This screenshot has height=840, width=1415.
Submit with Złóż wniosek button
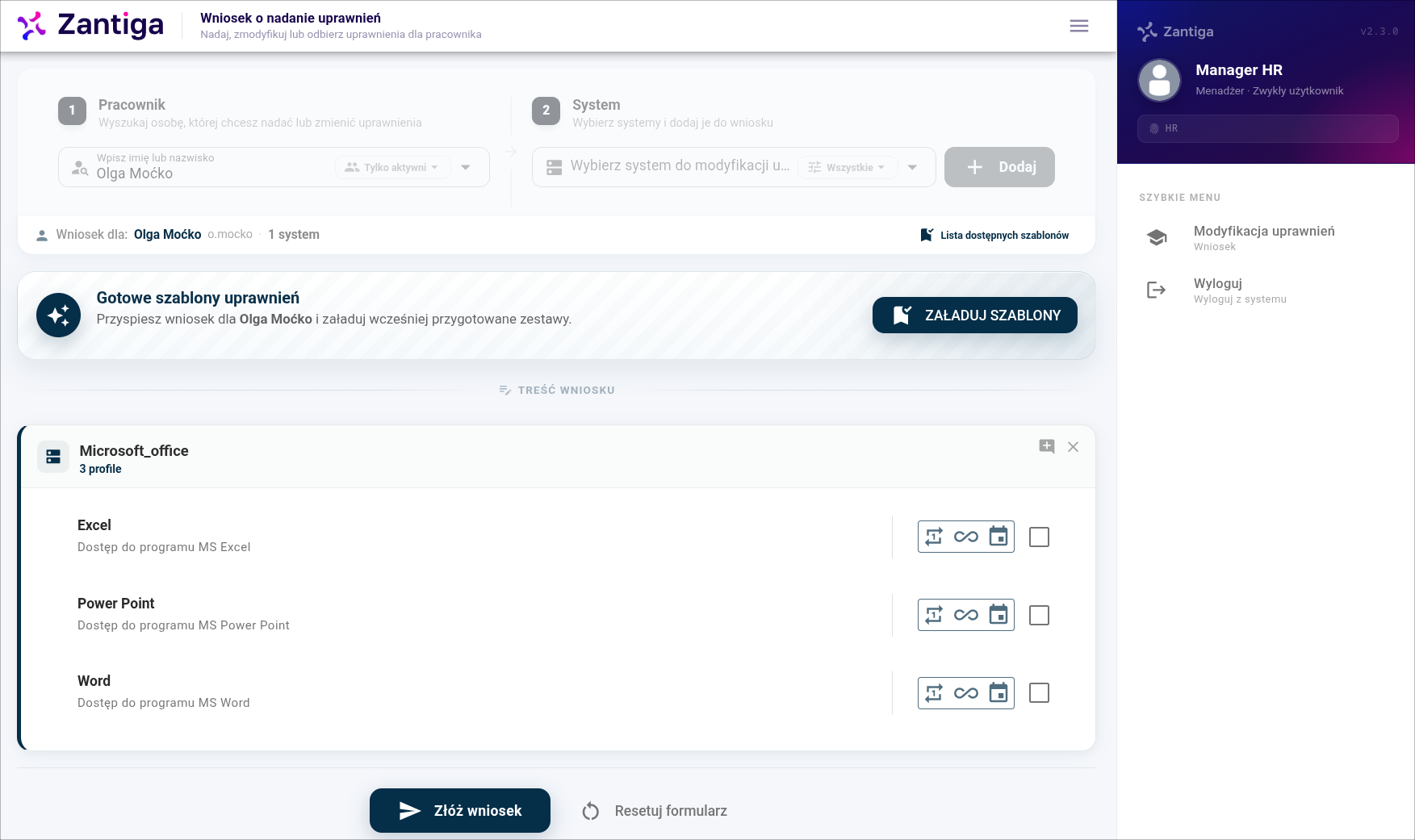pos(460,810)
